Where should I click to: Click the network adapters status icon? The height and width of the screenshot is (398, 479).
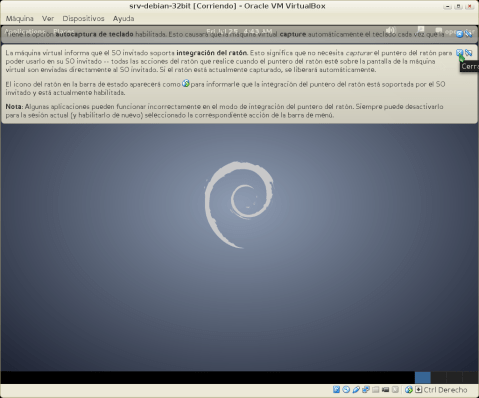[366, 389]
